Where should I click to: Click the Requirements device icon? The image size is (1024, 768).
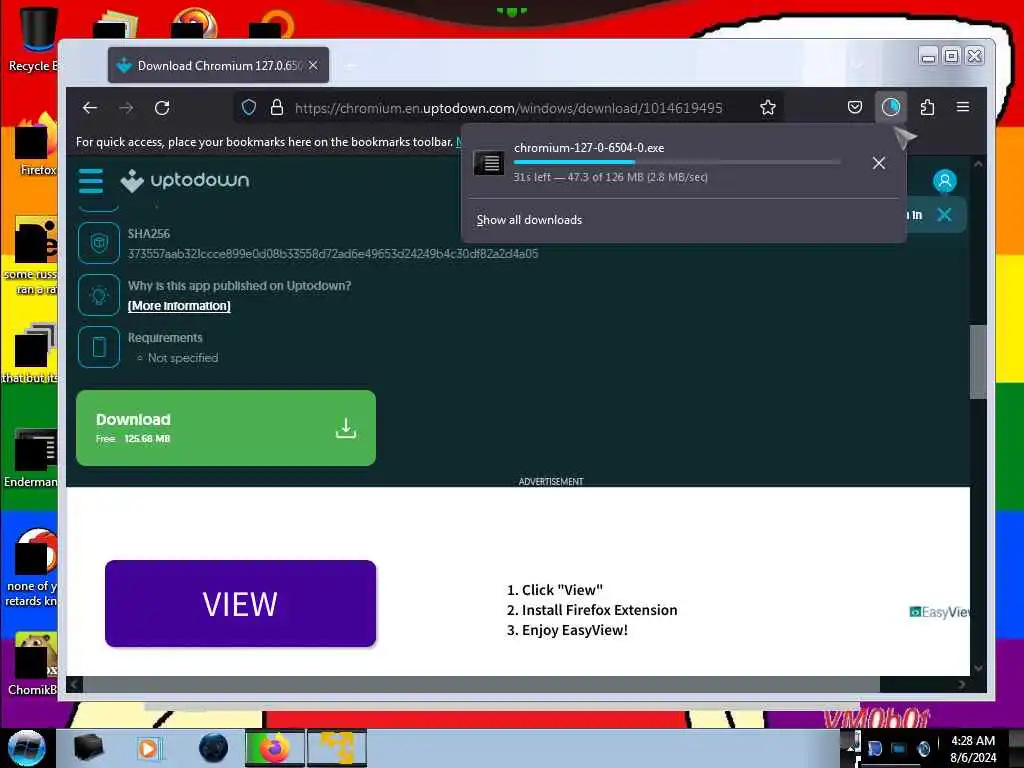tap(99, 347)
